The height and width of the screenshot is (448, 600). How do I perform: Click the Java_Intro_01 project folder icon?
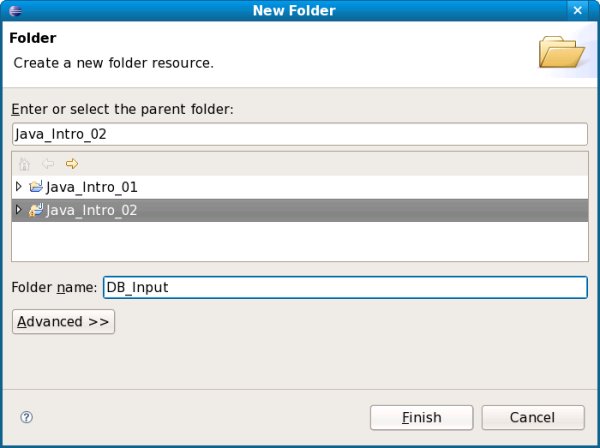36,187
